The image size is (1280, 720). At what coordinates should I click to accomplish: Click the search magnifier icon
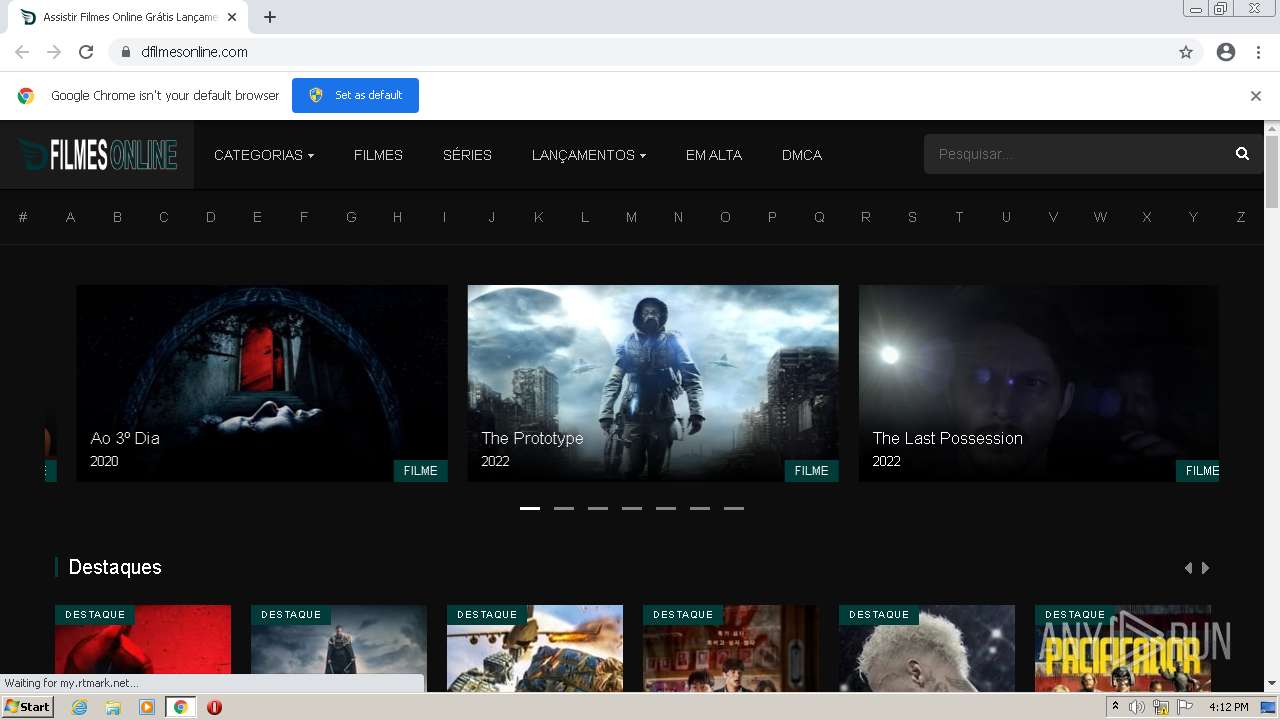pyautogui.click(x=1242, y=154)
